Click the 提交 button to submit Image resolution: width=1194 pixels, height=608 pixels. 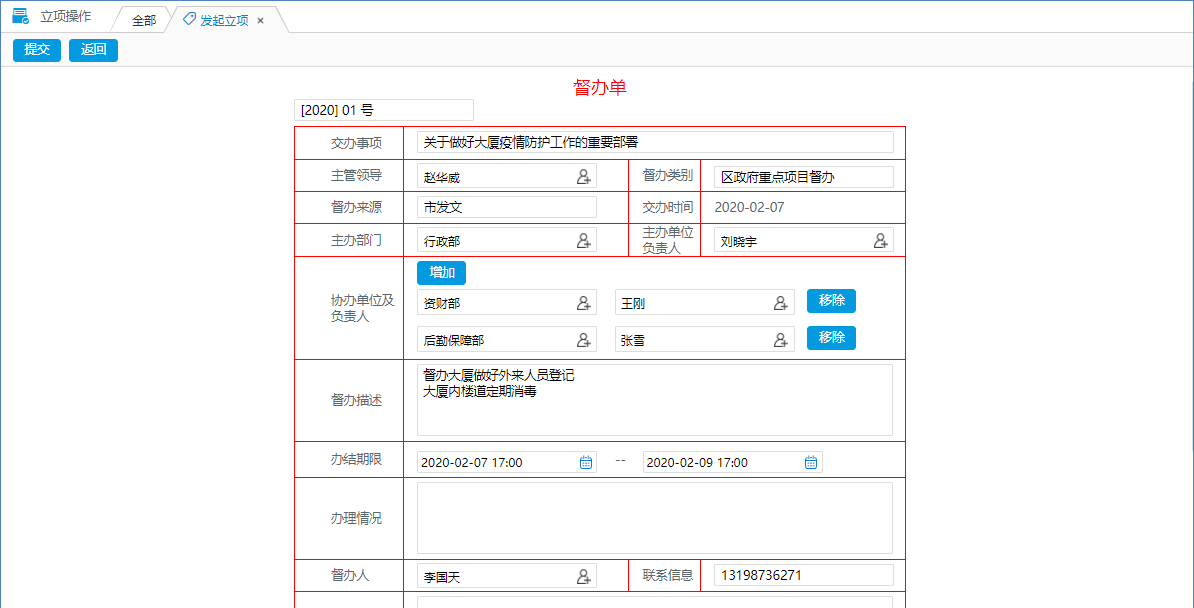pos(36,50)
